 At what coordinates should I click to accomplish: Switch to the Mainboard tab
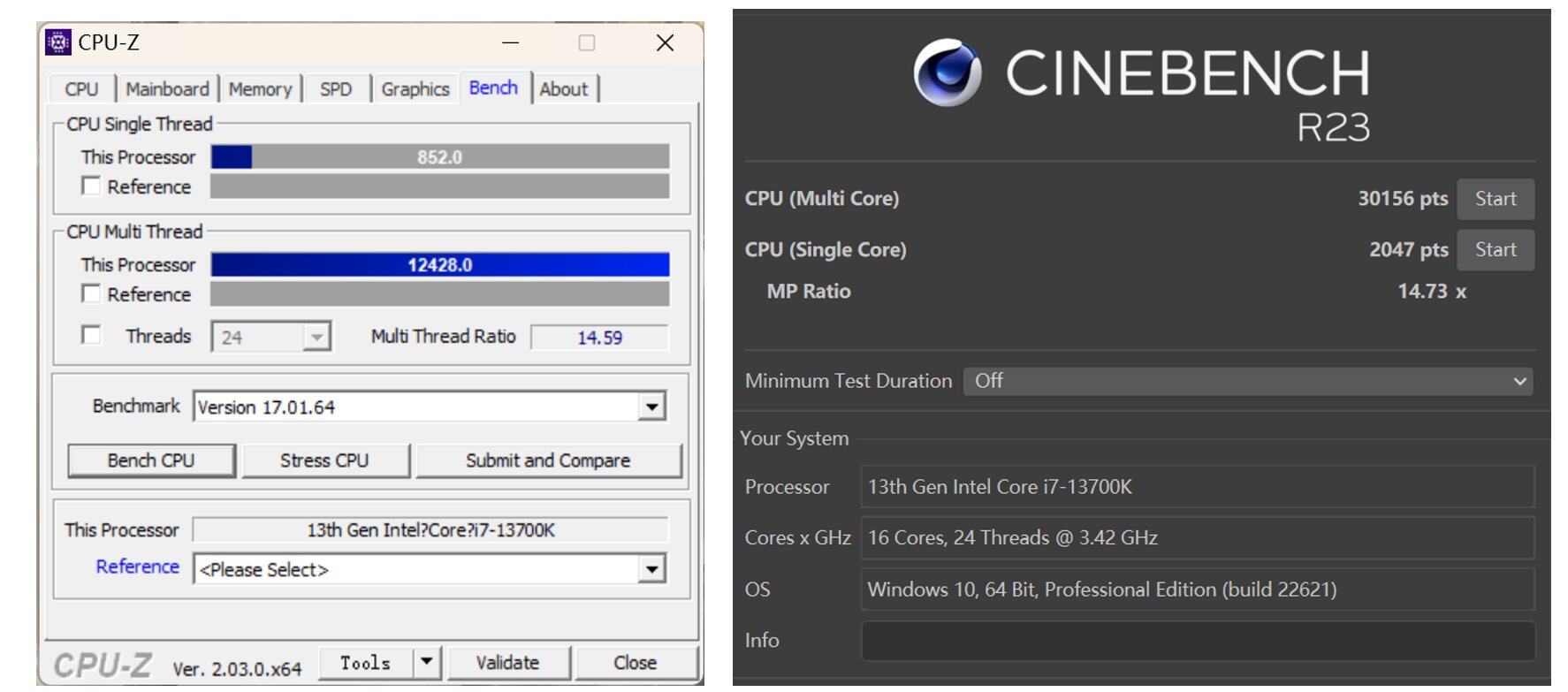coord(167,89)
